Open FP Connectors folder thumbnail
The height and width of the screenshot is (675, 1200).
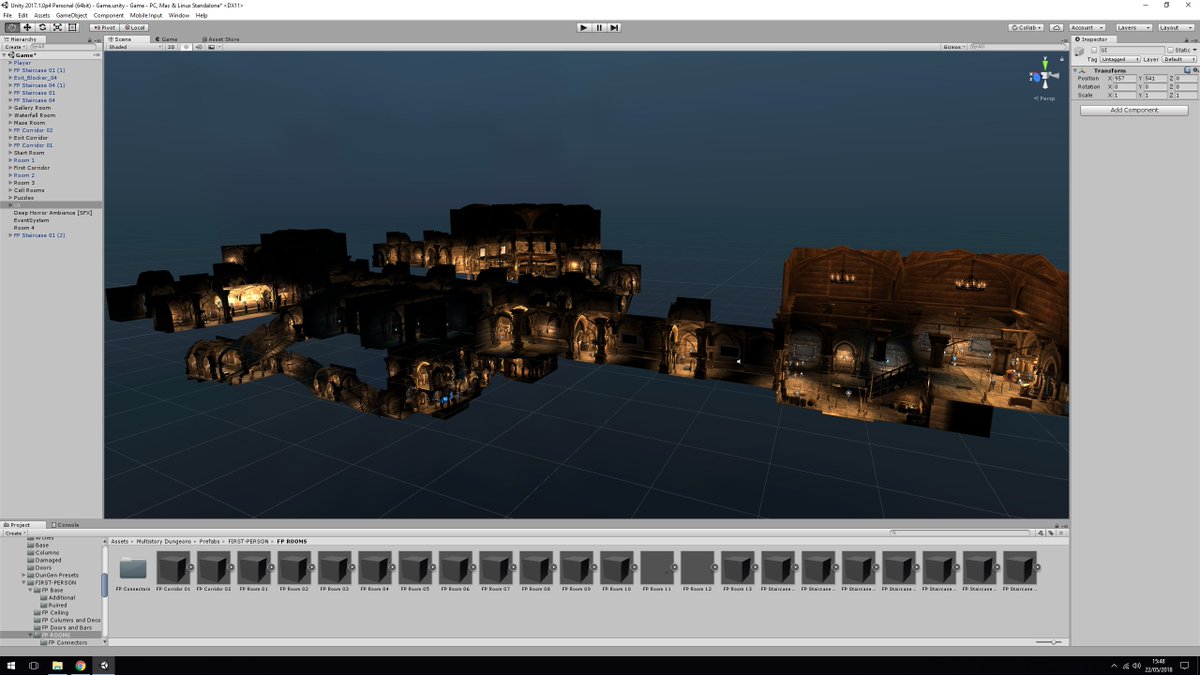(133, 568)
